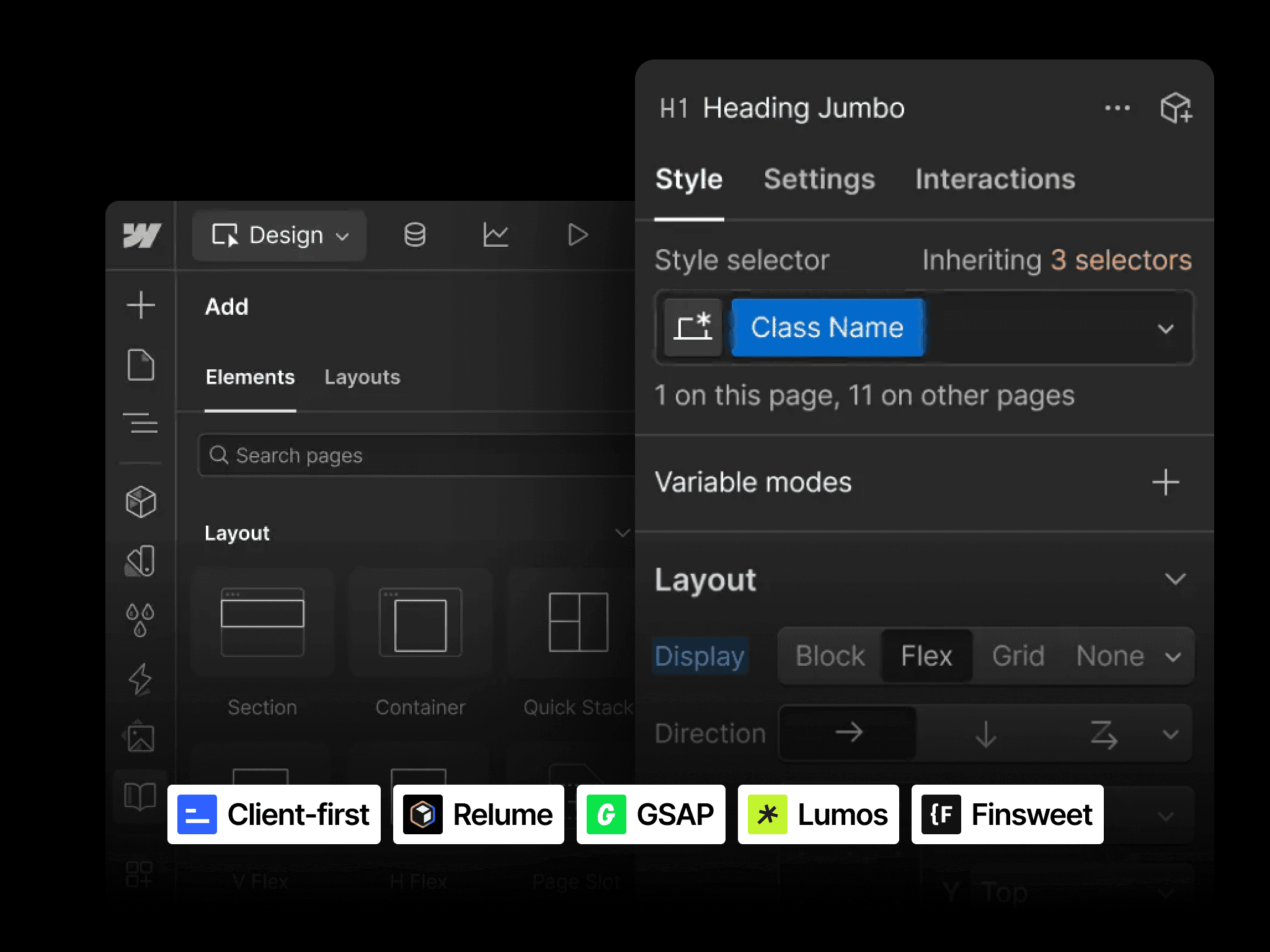
Task: Open more direction options chevron
Action: 1171,734
